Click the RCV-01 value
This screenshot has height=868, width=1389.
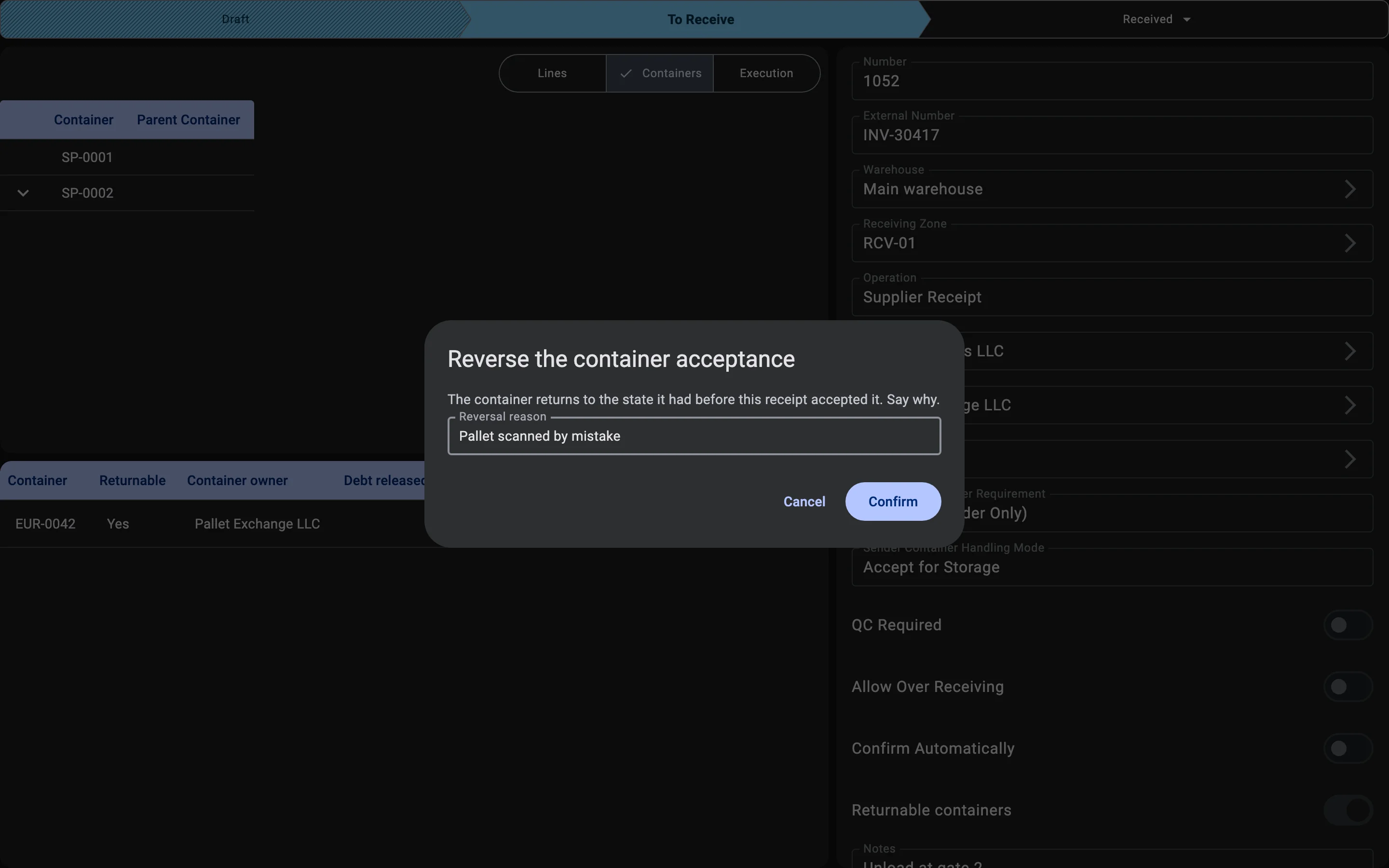coord(889,243)
